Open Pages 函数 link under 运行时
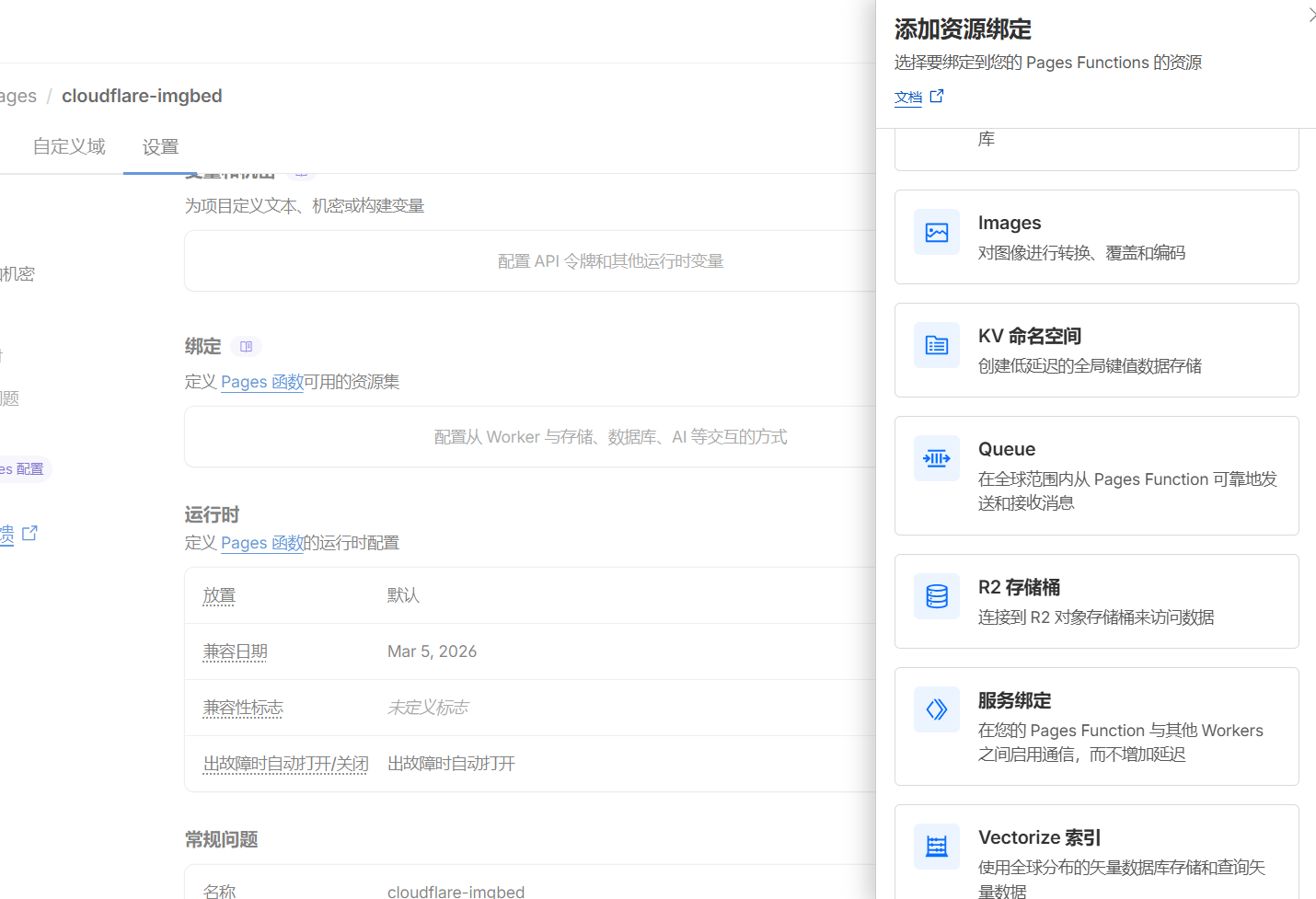1316x899 pixels. 261,543
